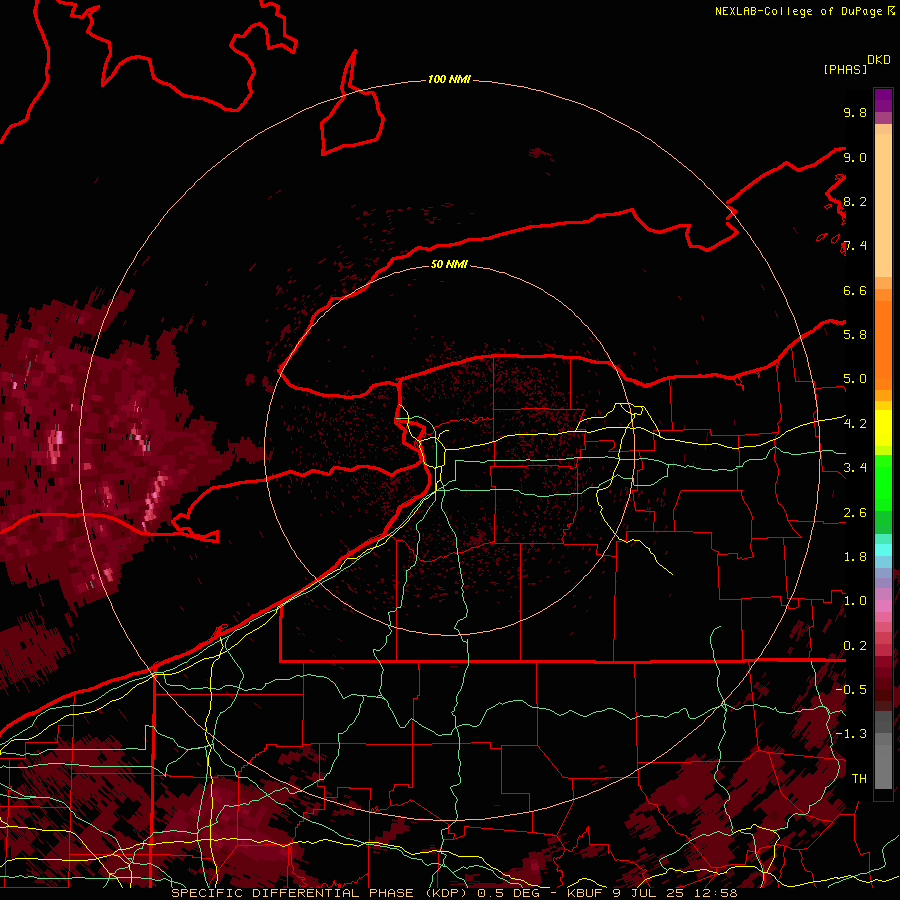The height and width of the screenshot is (900, 900).
Task: Click the 4.2 legend tick label
Action: pyautogui.click(x=855, y=424)
